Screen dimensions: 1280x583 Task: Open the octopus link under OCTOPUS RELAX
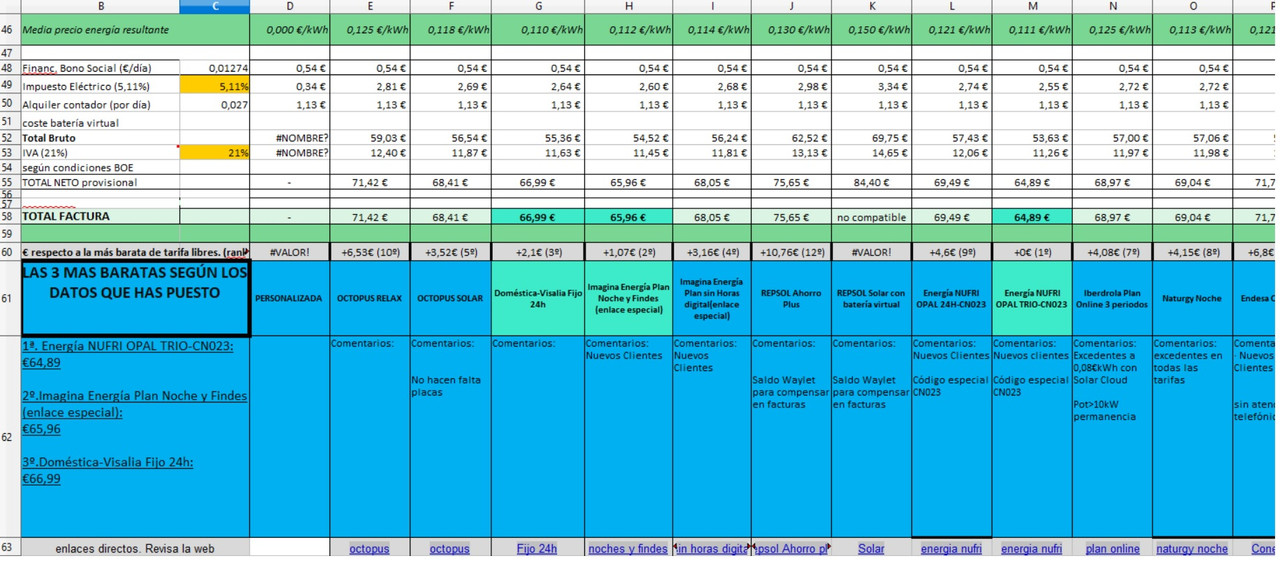369,548
